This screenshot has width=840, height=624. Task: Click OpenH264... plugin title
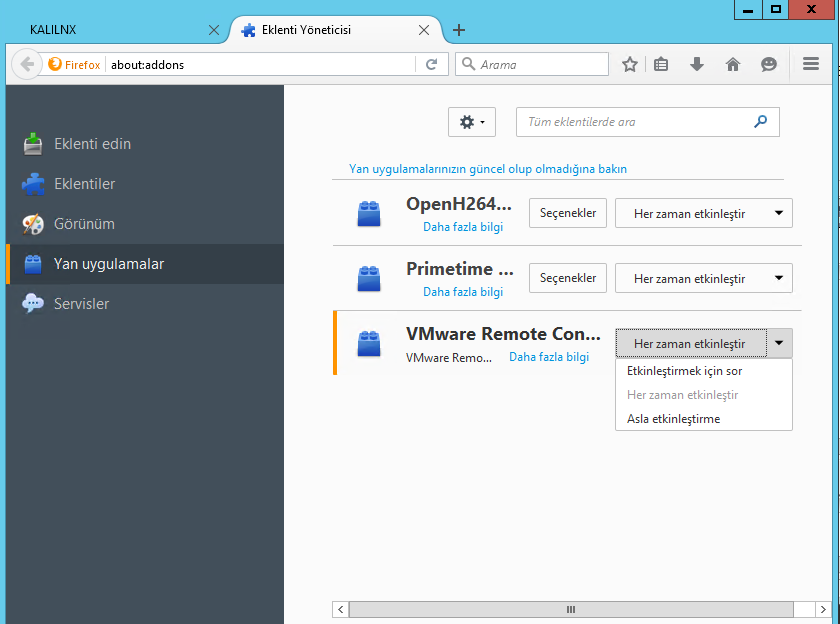tap(459, 204)
